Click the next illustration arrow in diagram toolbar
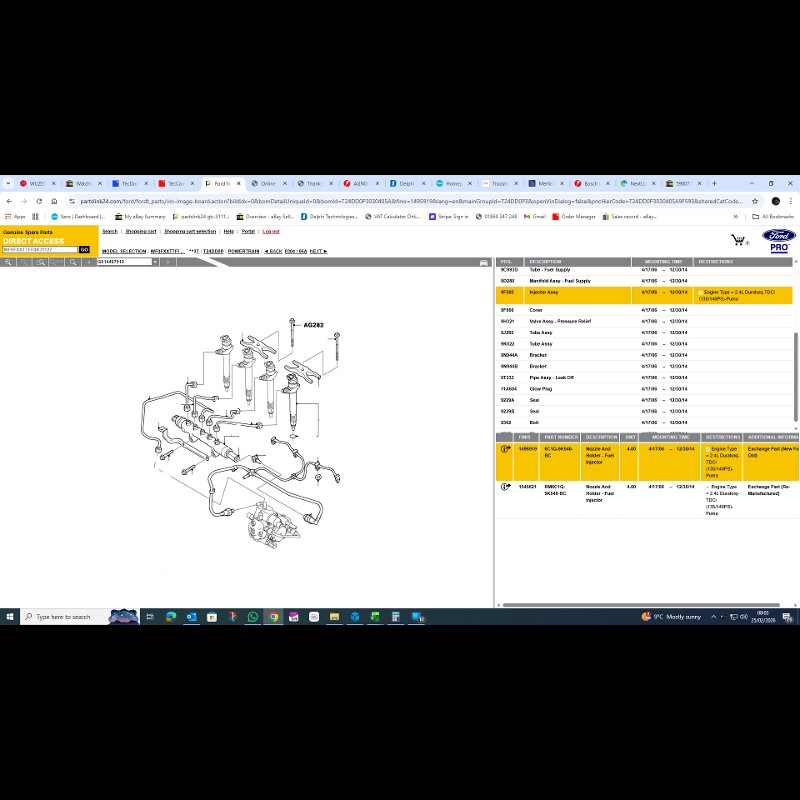Image resolution: width=800 pixels, height=800 pixels. coord(168,262)
